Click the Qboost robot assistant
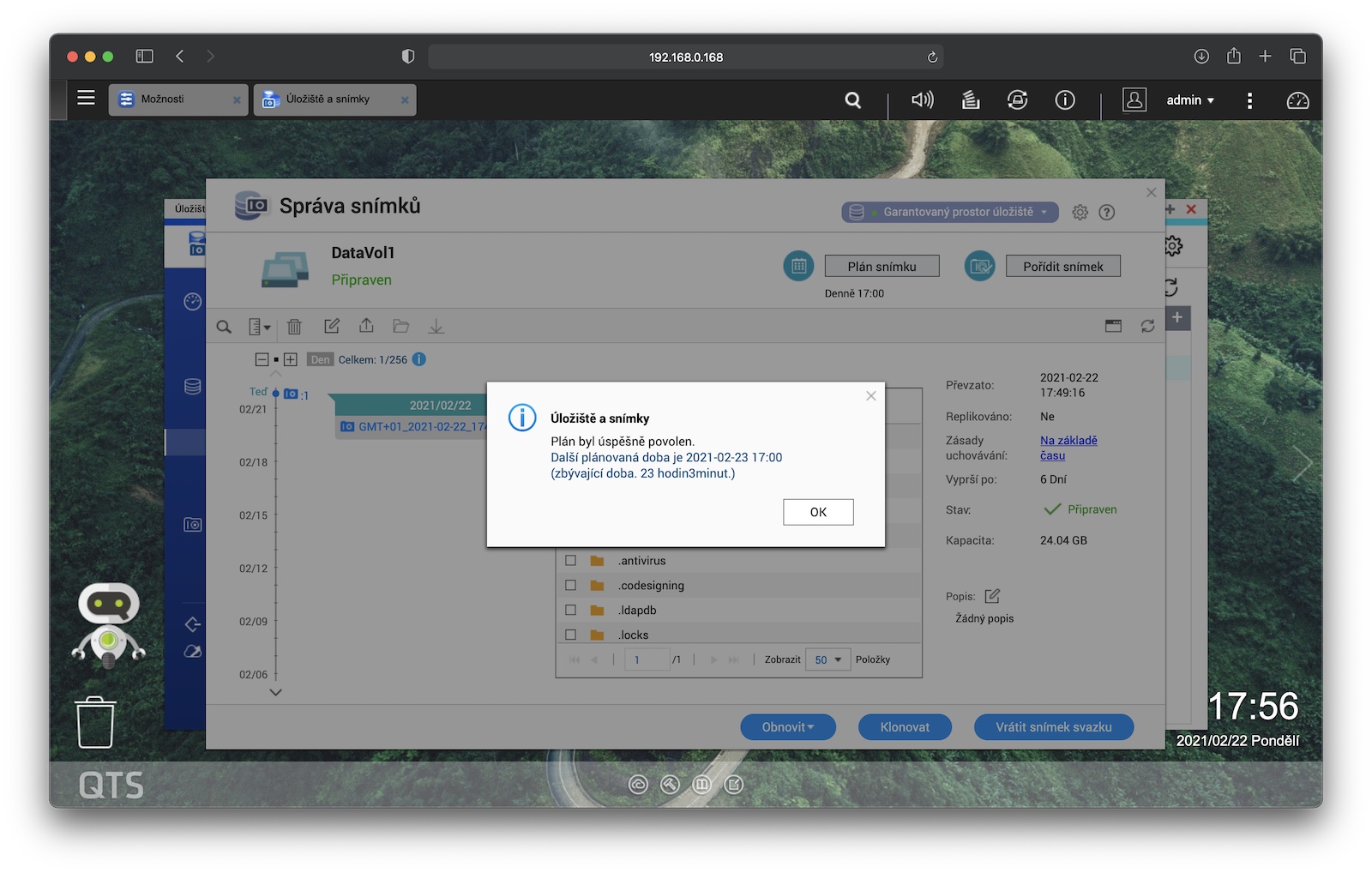Image resolution: width=1372 pixels, height=873 pixels. pos(108,624)
